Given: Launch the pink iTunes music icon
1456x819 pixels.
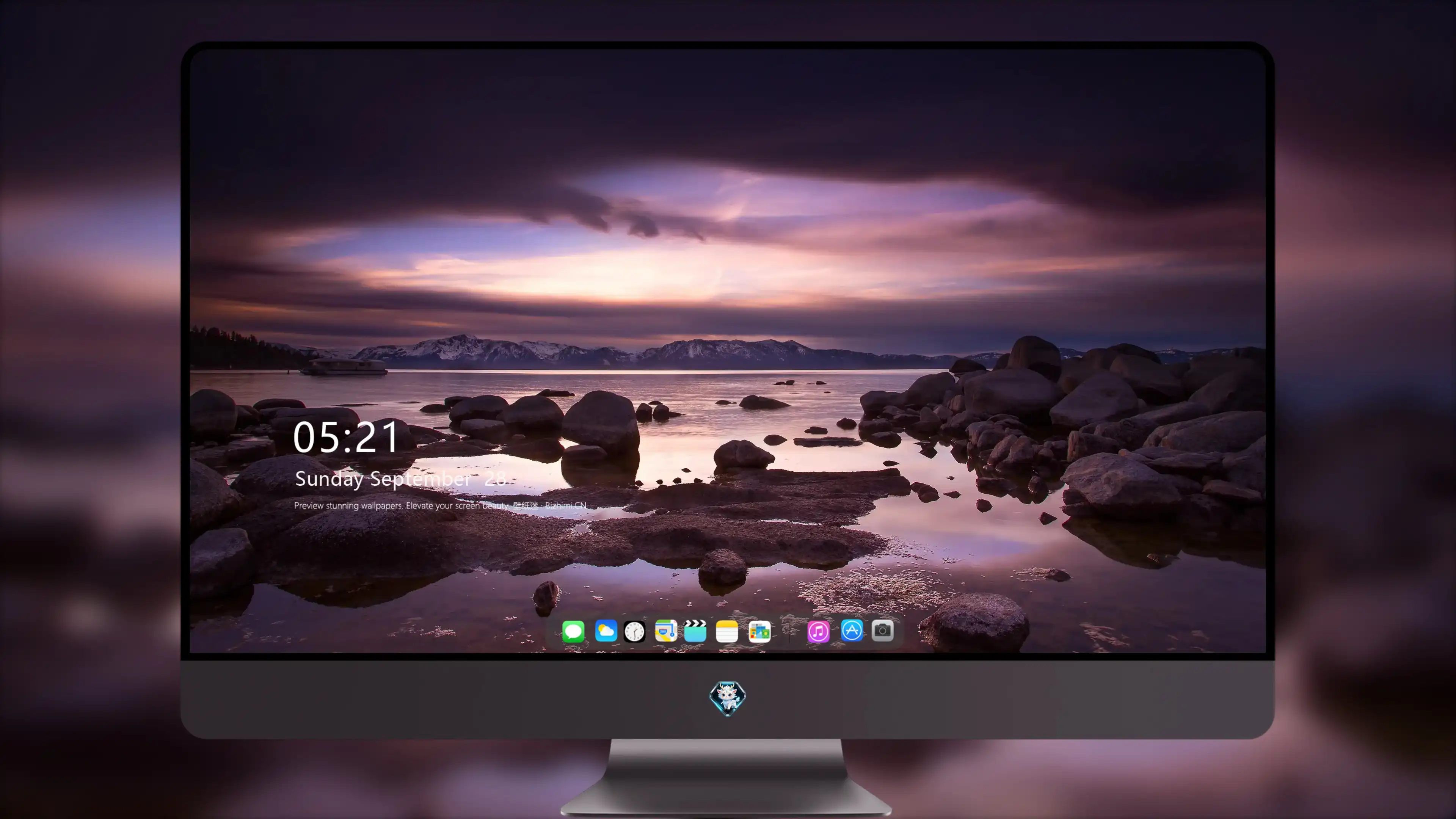Looking at the screenshot, I should (819, 631).
